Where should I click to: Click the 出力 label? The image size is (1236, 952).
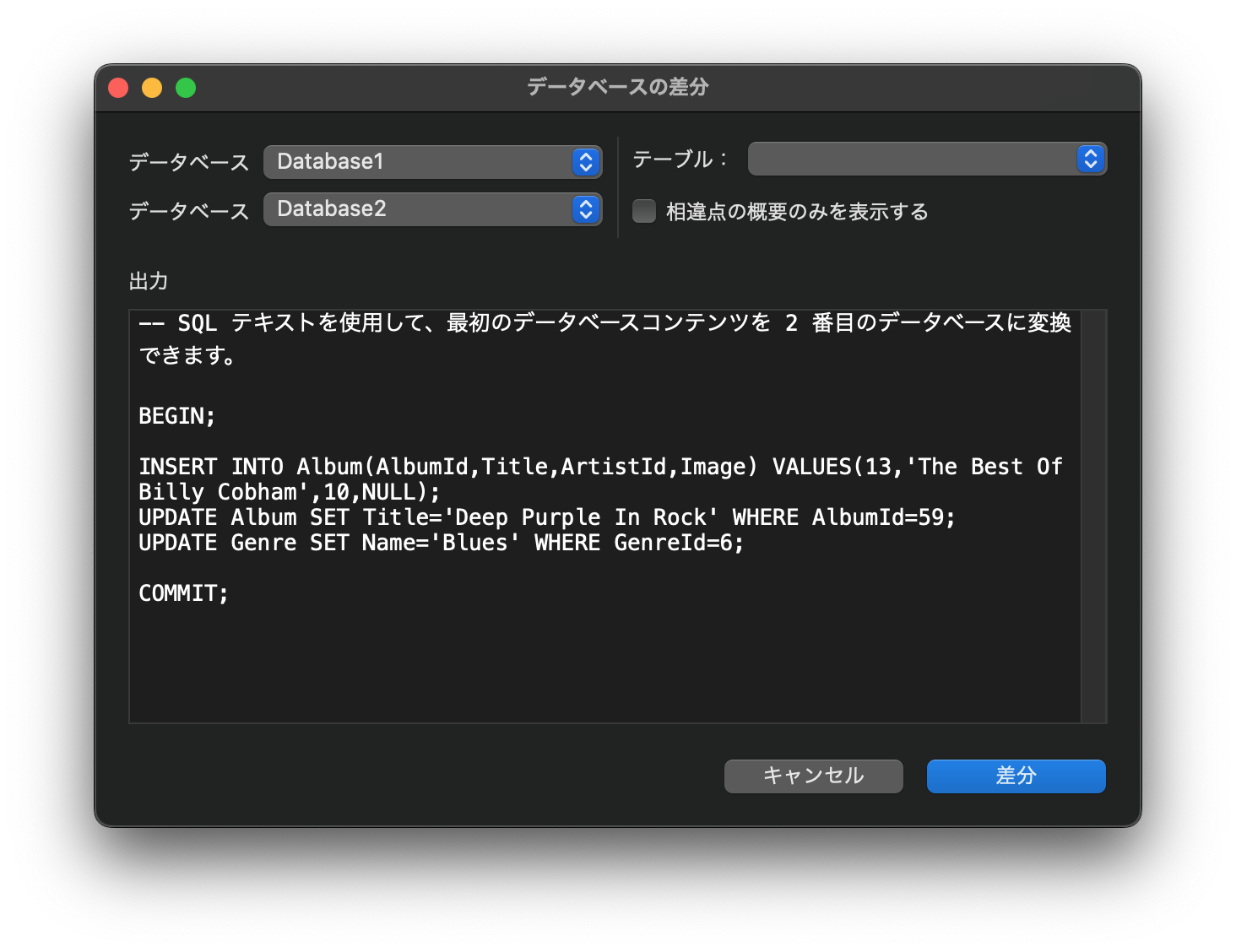coord(149,281)
